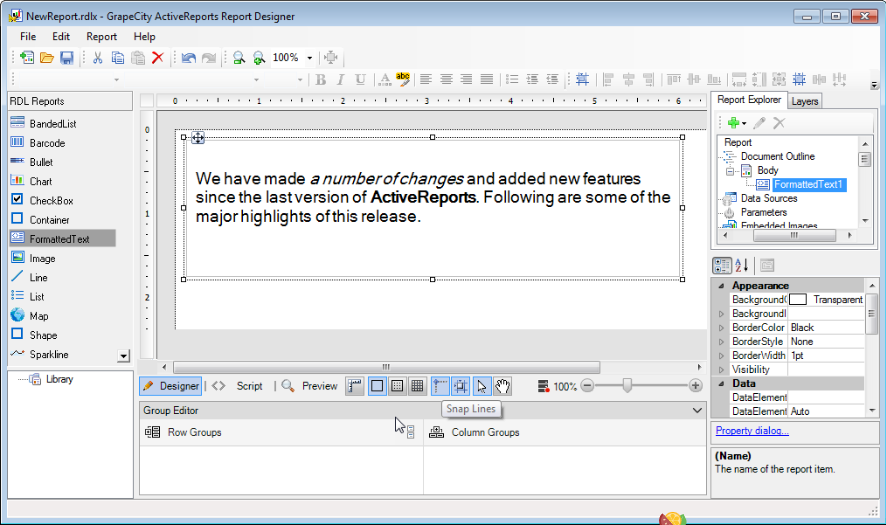Expand the BorderStyle property
Screen dimensions: 886x525
click(721, 342)
